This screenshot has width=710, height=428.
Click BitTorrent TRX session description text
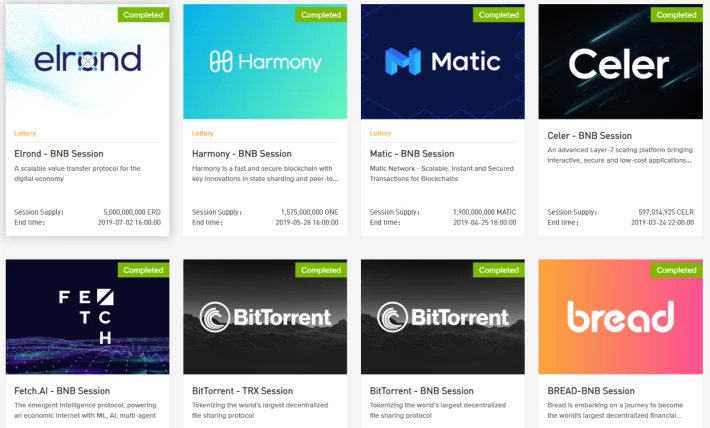[x=260, y=410]
